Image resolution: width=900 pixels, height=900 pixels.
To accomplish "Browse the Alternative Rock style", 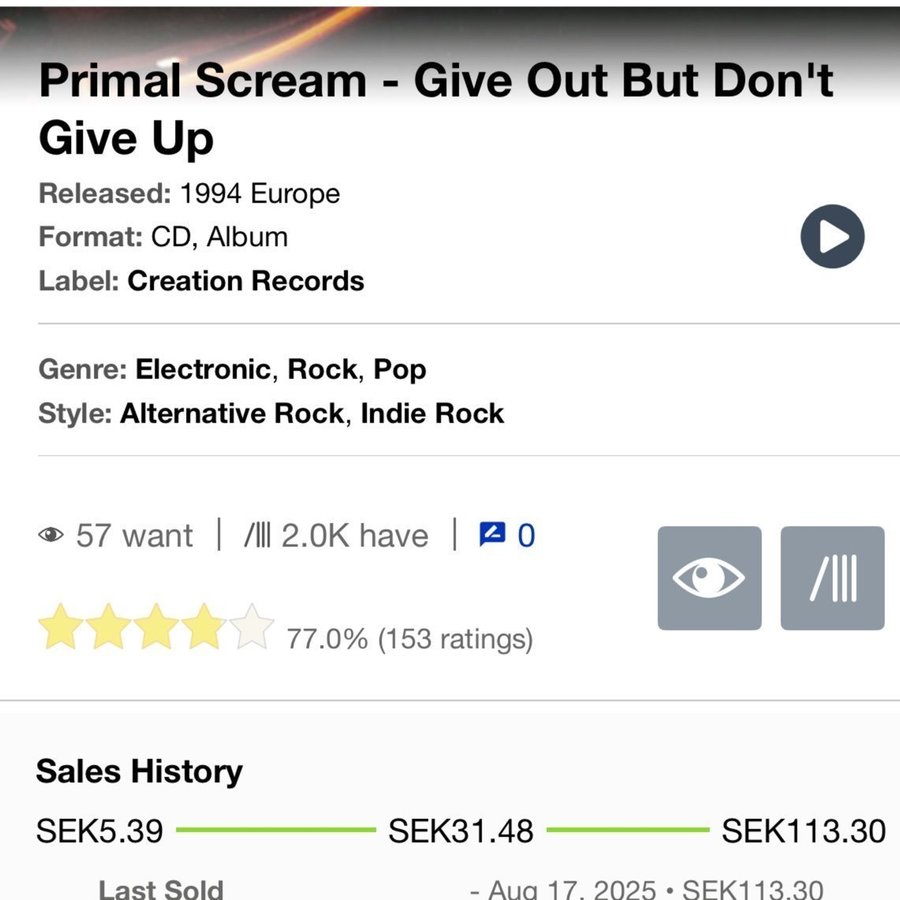I will [x=231, y=413].
